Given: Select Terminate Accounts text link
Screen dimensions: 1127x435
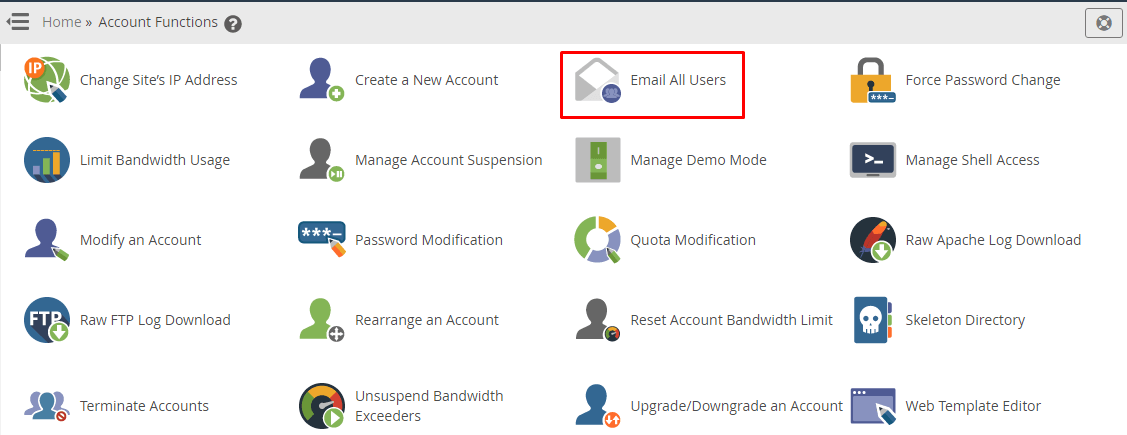Looking at the screenshot, I should coord(144,406).
